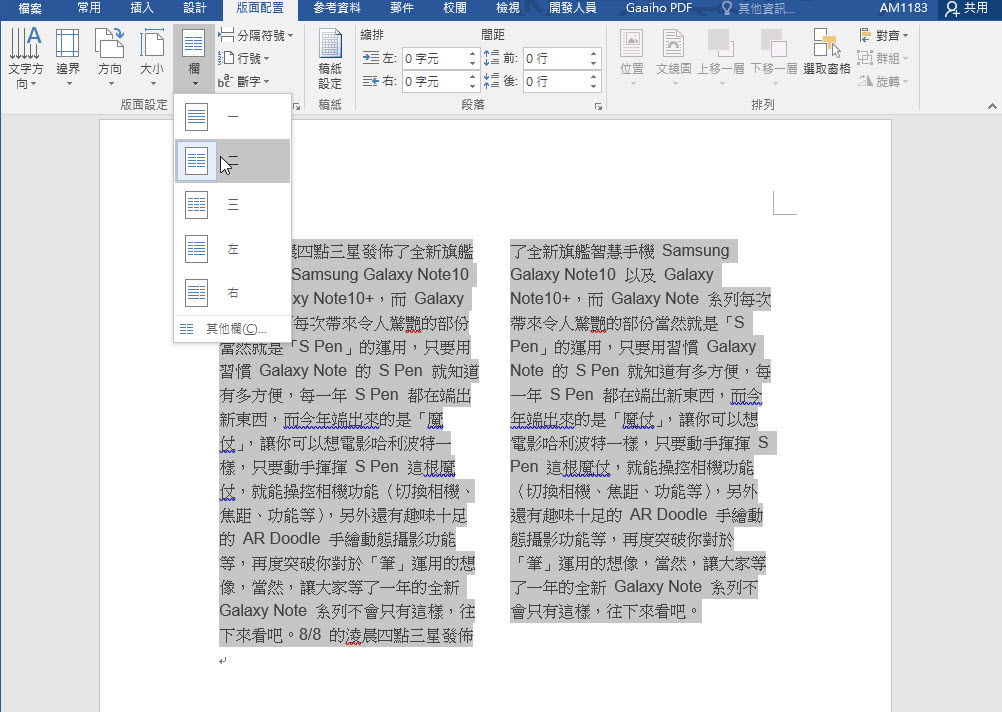Click the text '了全新旗艦智慧手機 Samsung'

(620, 251)
